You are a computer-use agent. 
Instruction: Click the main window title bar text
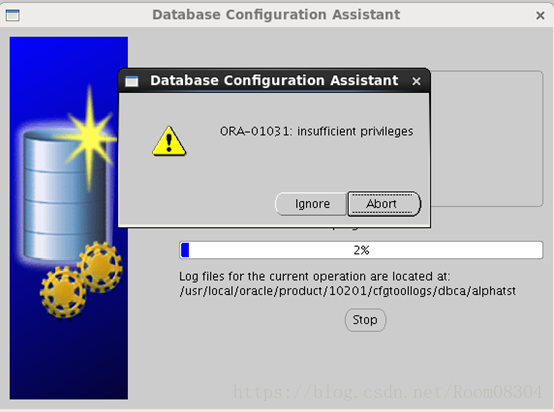276,15
